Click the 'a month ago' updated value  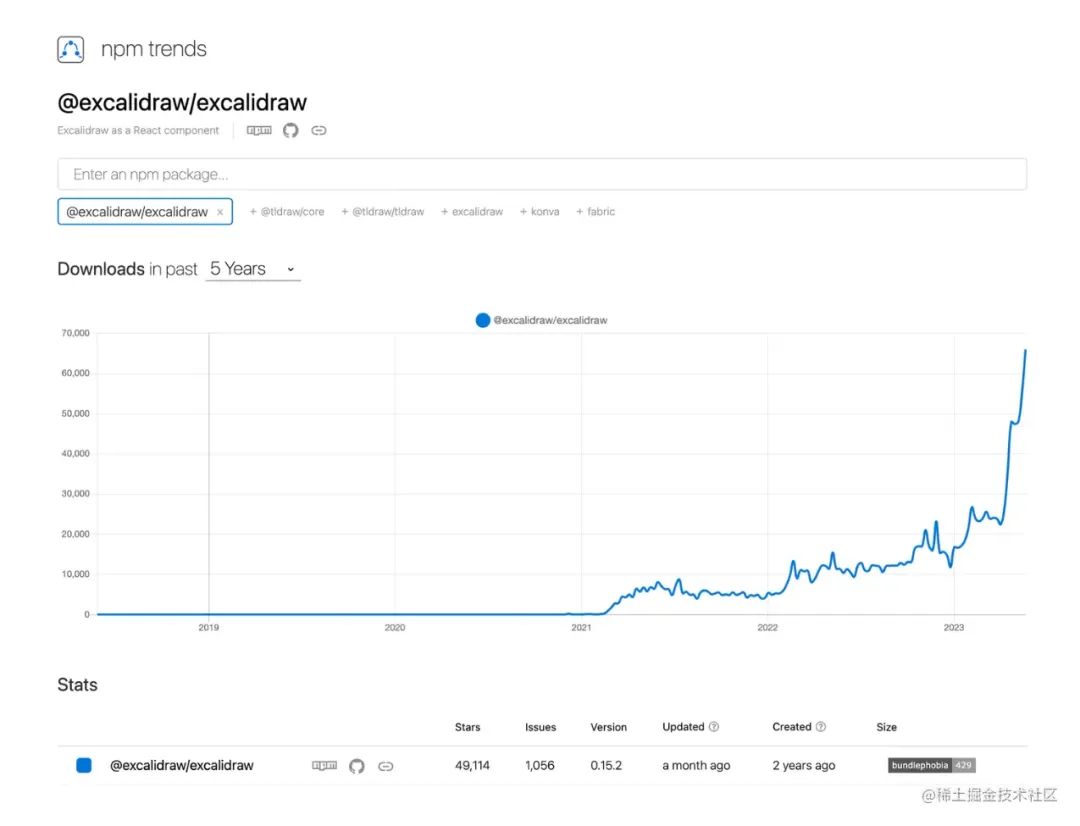(696, 765)
